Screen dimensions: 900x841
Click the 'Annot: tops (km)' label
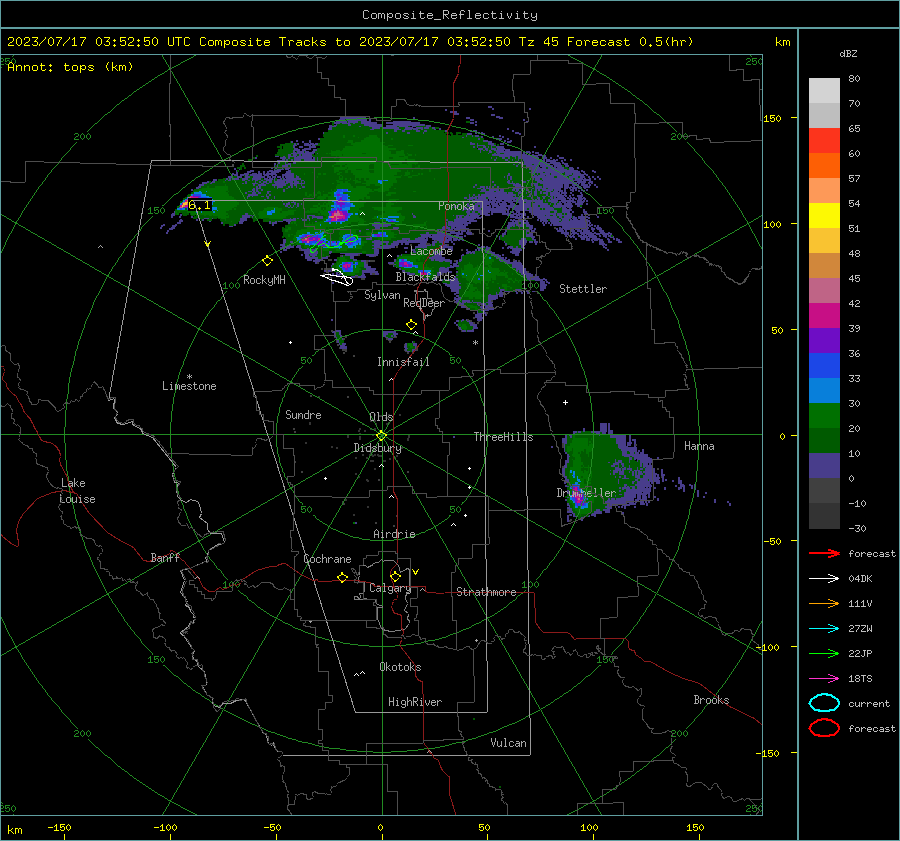70,67
